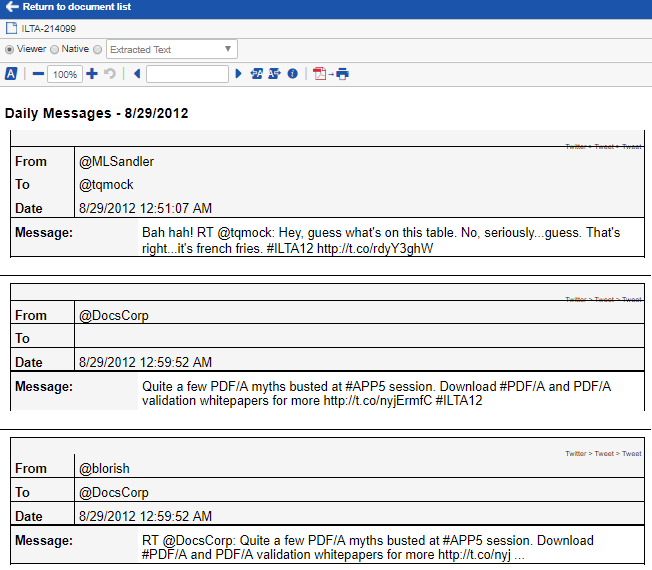Go to next page arrow
The image size is (652, 570).
[238, 74]
